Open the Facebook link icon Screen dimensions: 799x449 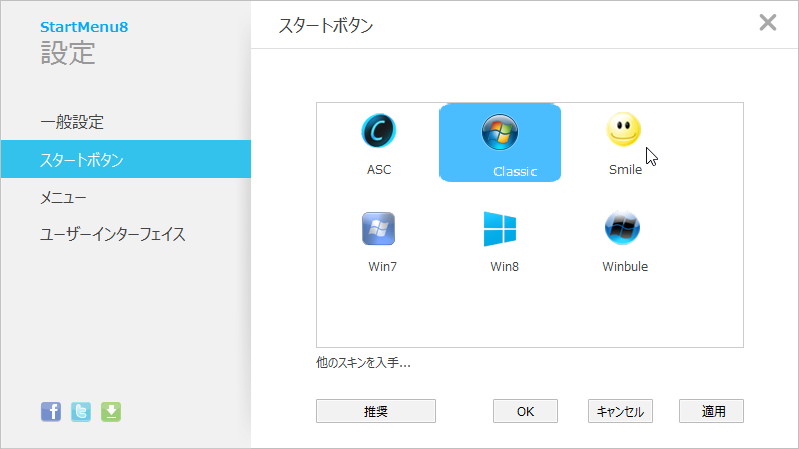(51, 411)
